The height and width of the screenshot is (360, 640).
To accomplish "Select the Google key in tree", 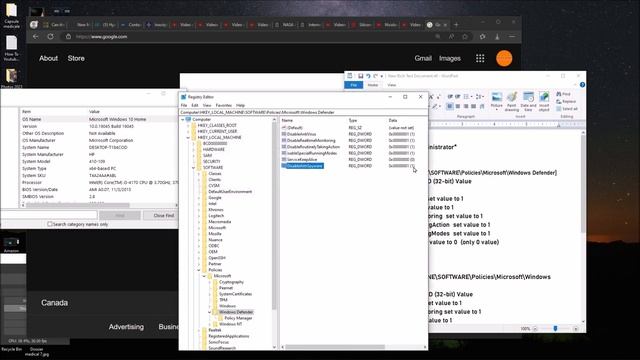I will [x=215, y=198].
